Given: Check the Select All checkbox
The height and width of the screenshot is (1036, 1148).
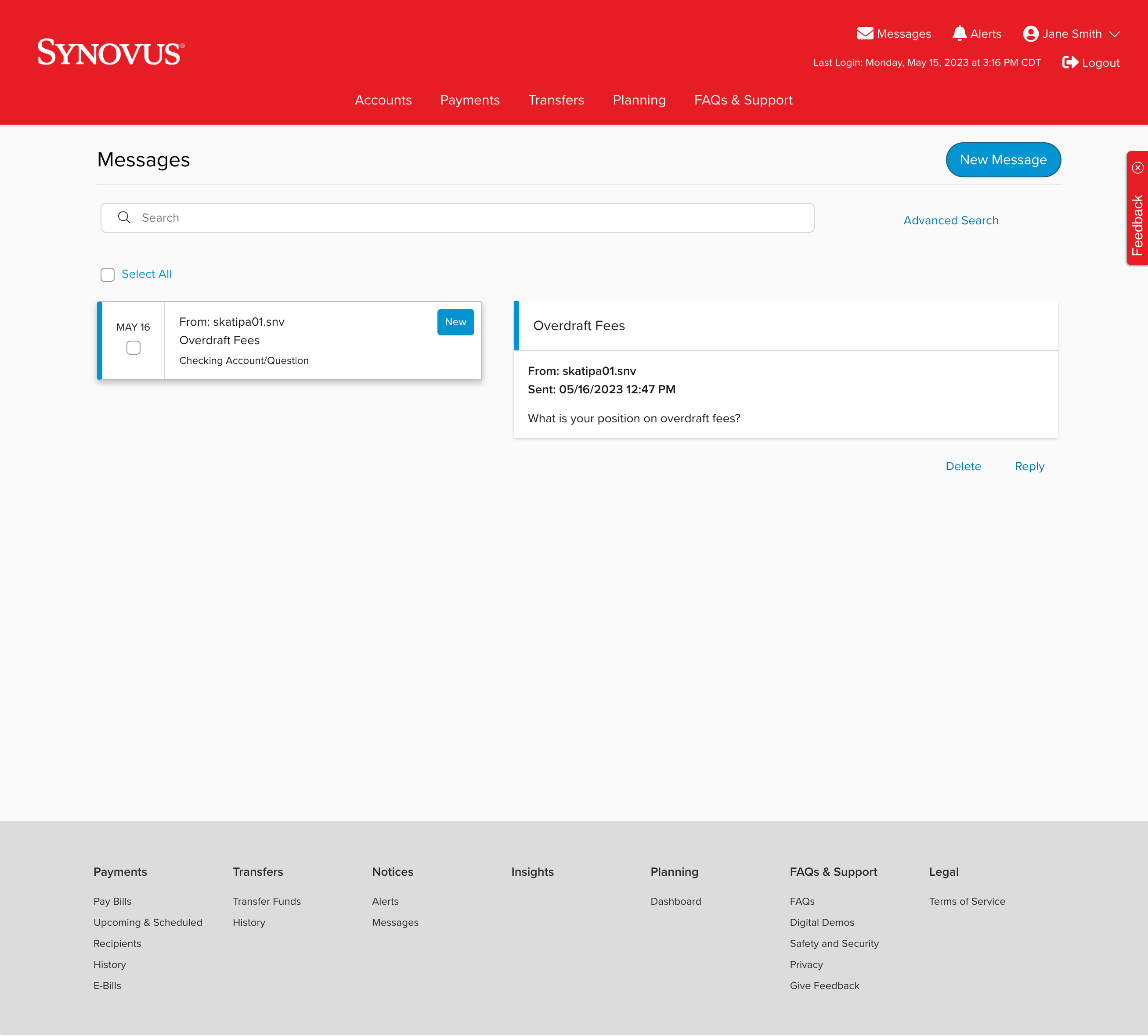Looking at the screenshot, I should pos(108,275).
